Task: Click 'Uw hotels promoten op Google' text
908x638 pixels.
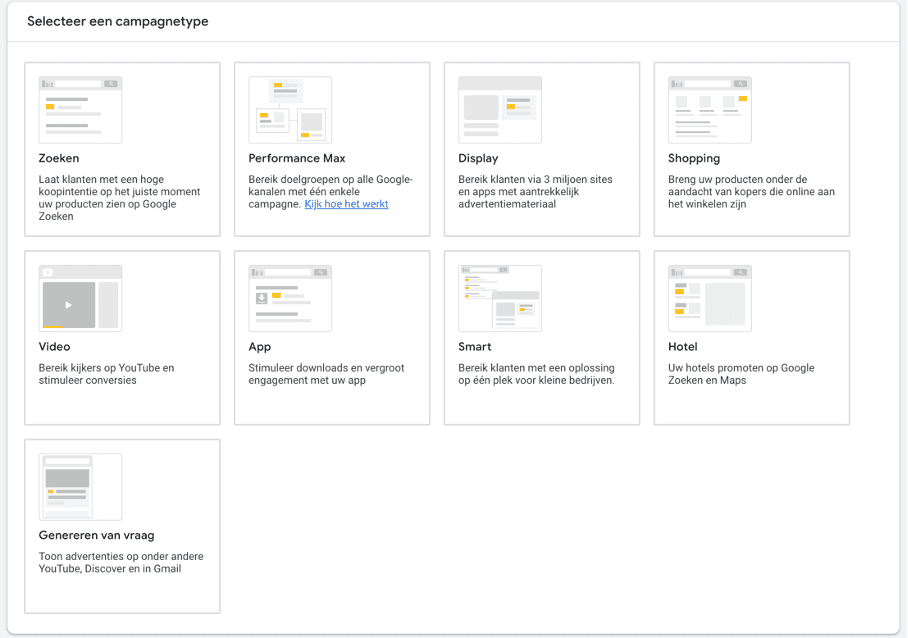Action: point(741,374)
